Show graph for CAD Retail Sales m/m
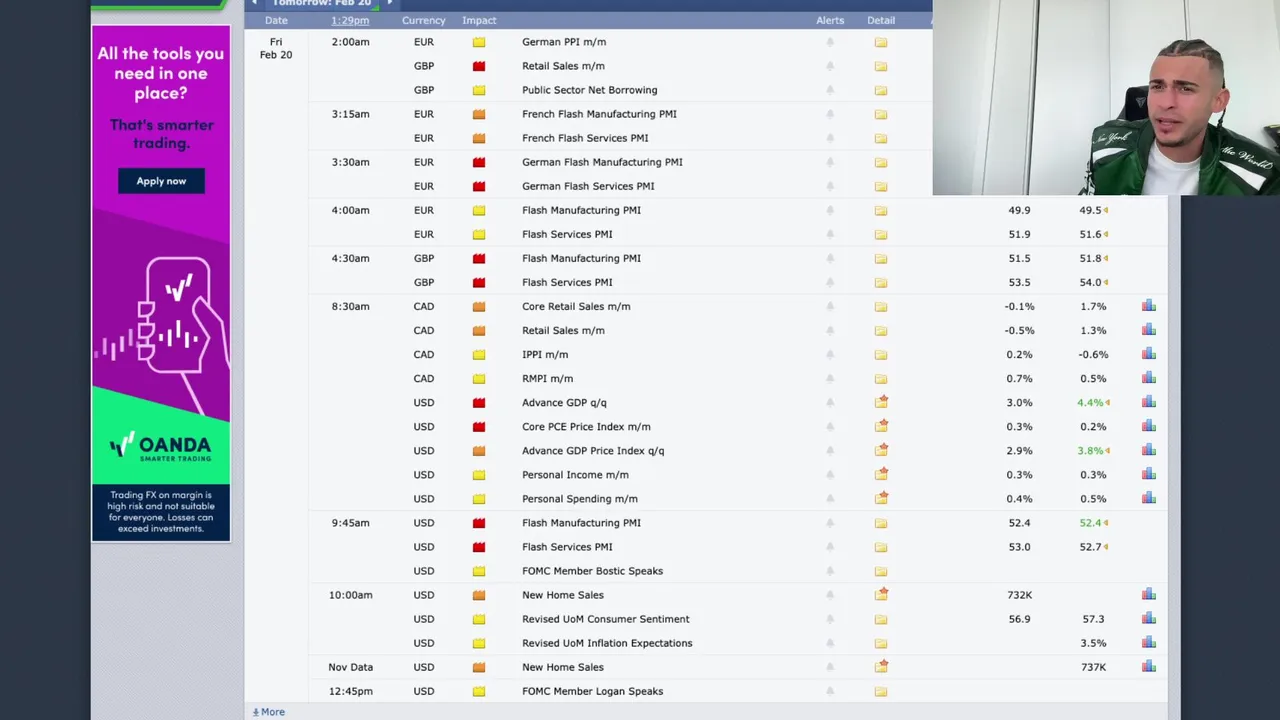The image size is (1280, 720). click(1149, 330)
